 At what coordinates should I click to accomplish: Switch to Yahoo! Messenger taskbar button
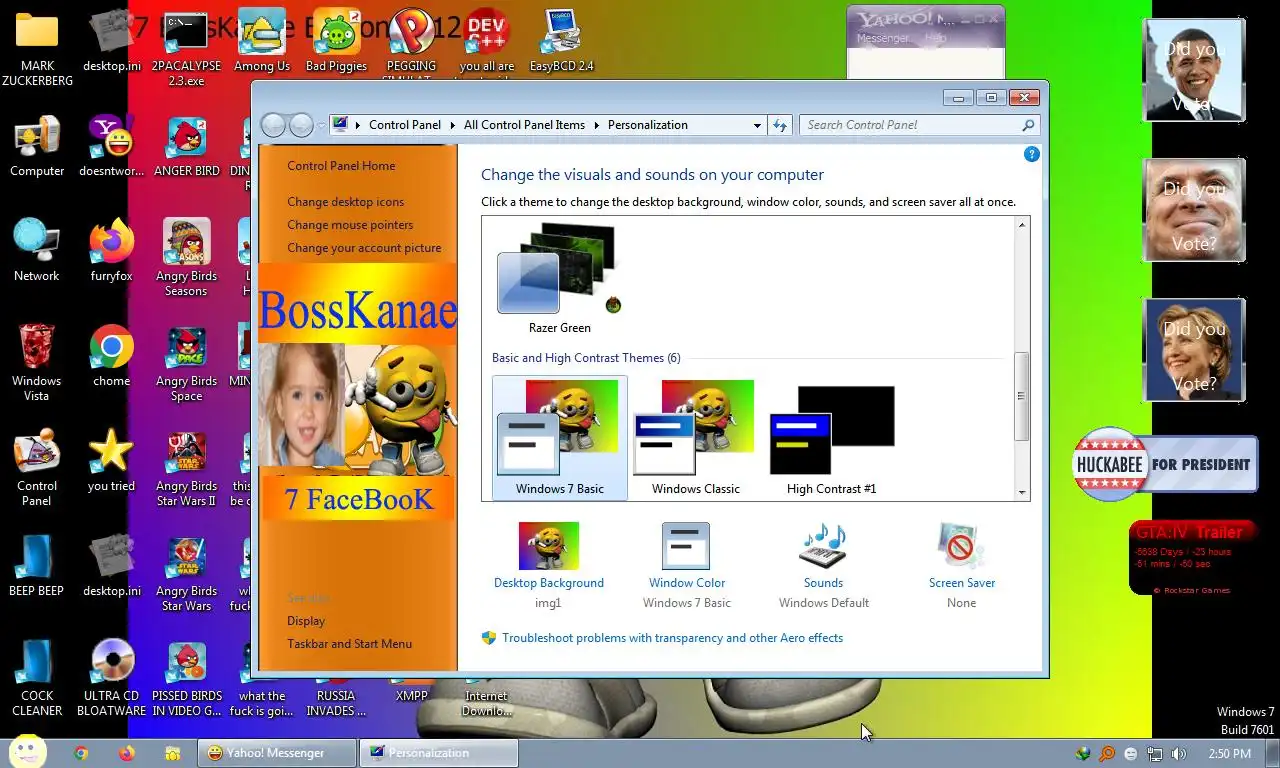click(277, 753)
